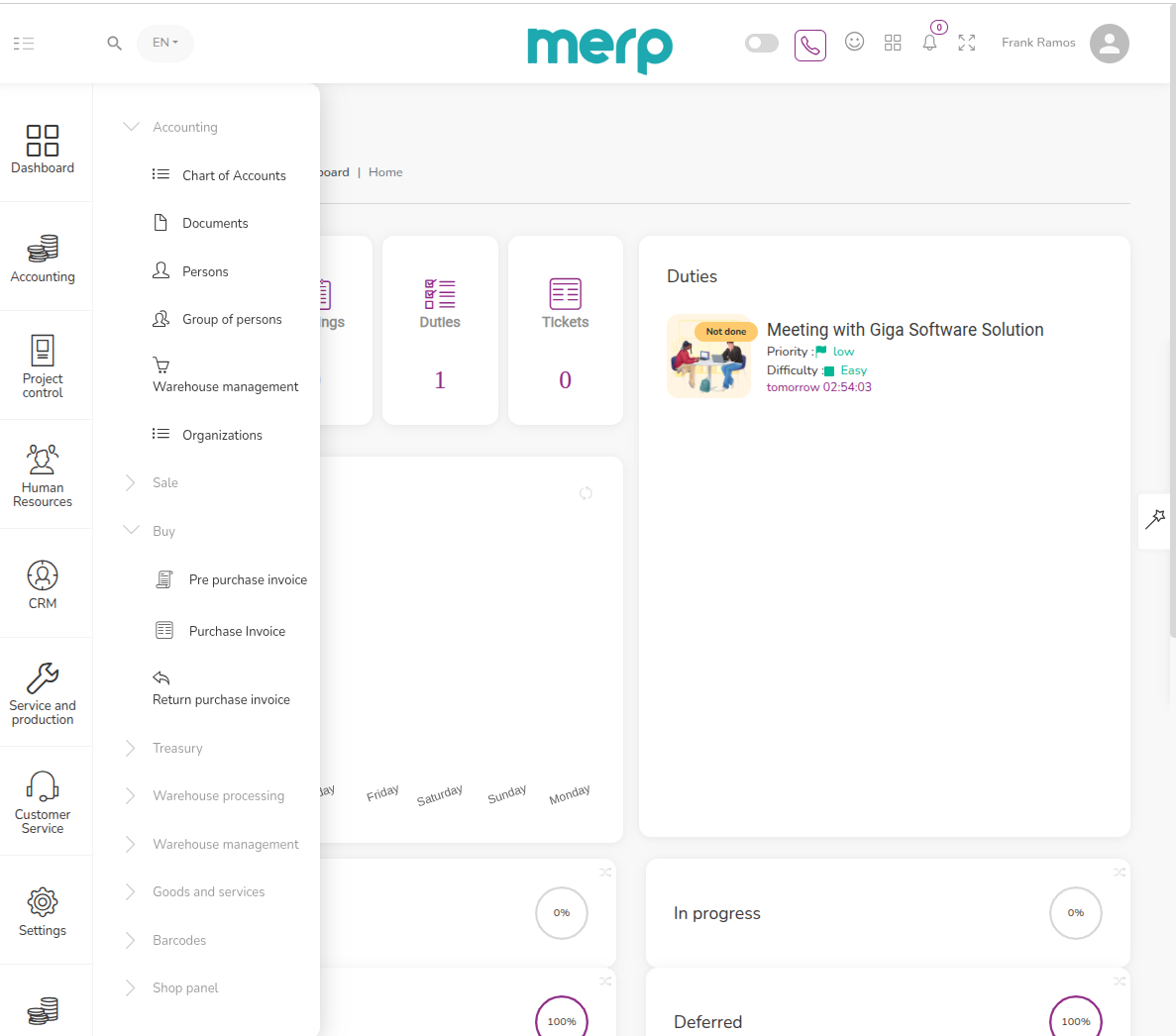Click the phone call icon in header

tap(809, 45)
